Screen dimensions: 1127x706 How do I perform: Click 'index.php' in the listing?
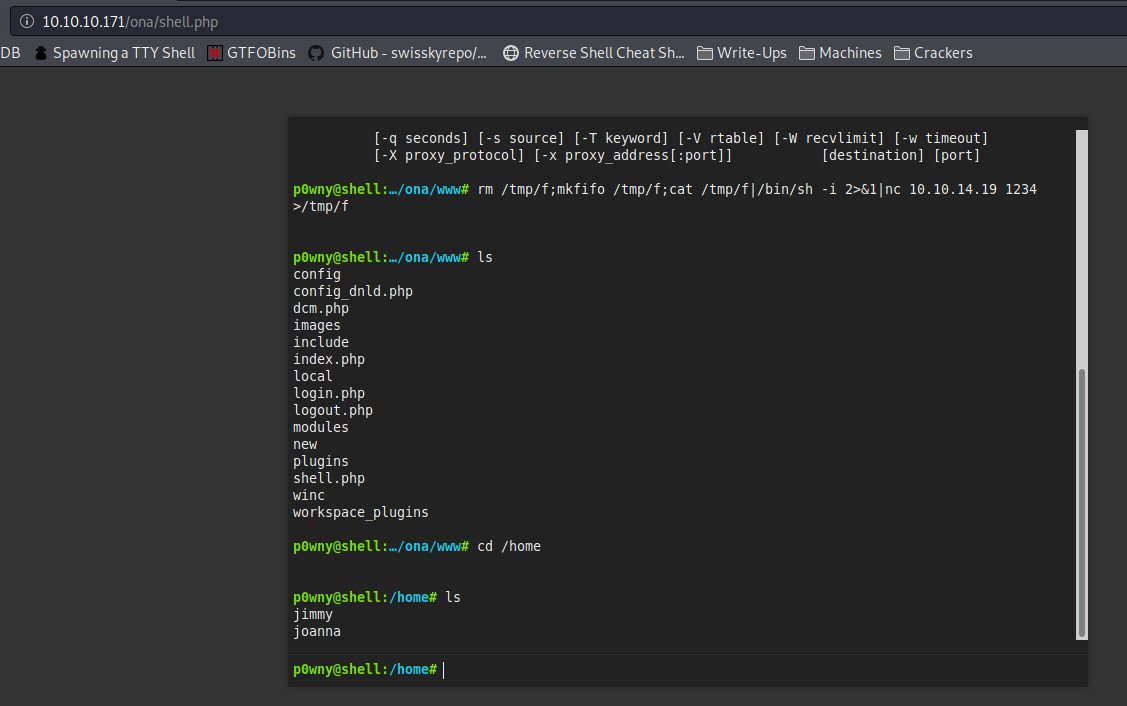pos(328,359)
